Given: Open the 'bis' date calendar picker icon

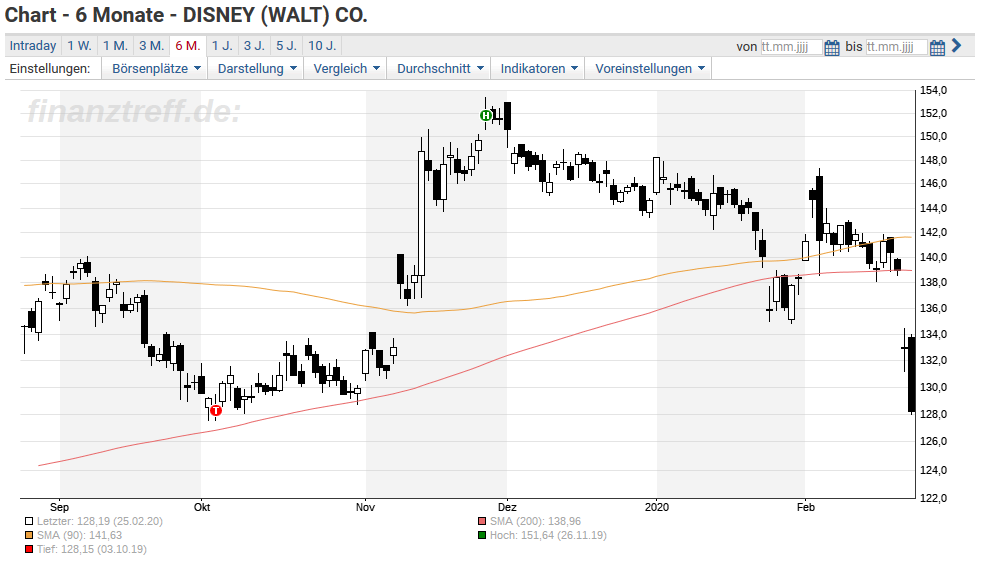Looking at the screenshot, I should pos(937,47).
